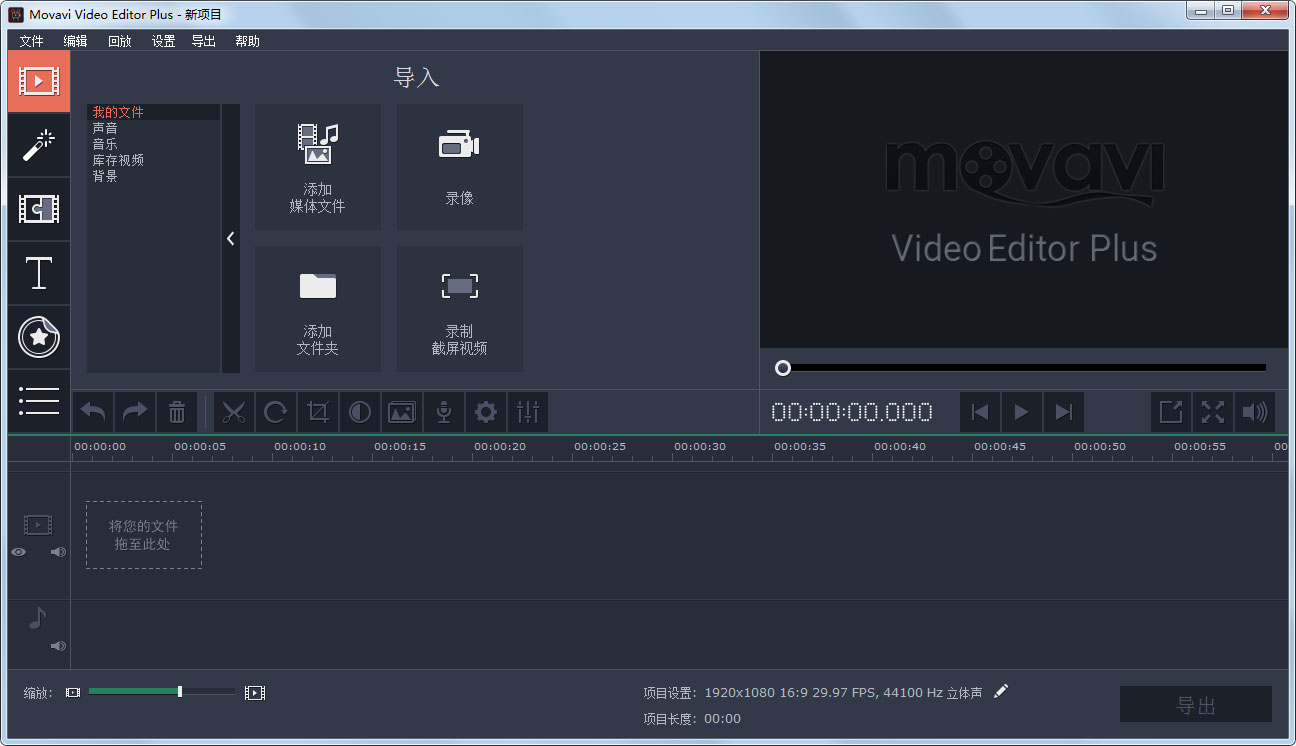
Task: Start audio recording with the microphone icon
Action: click(443, 411)
